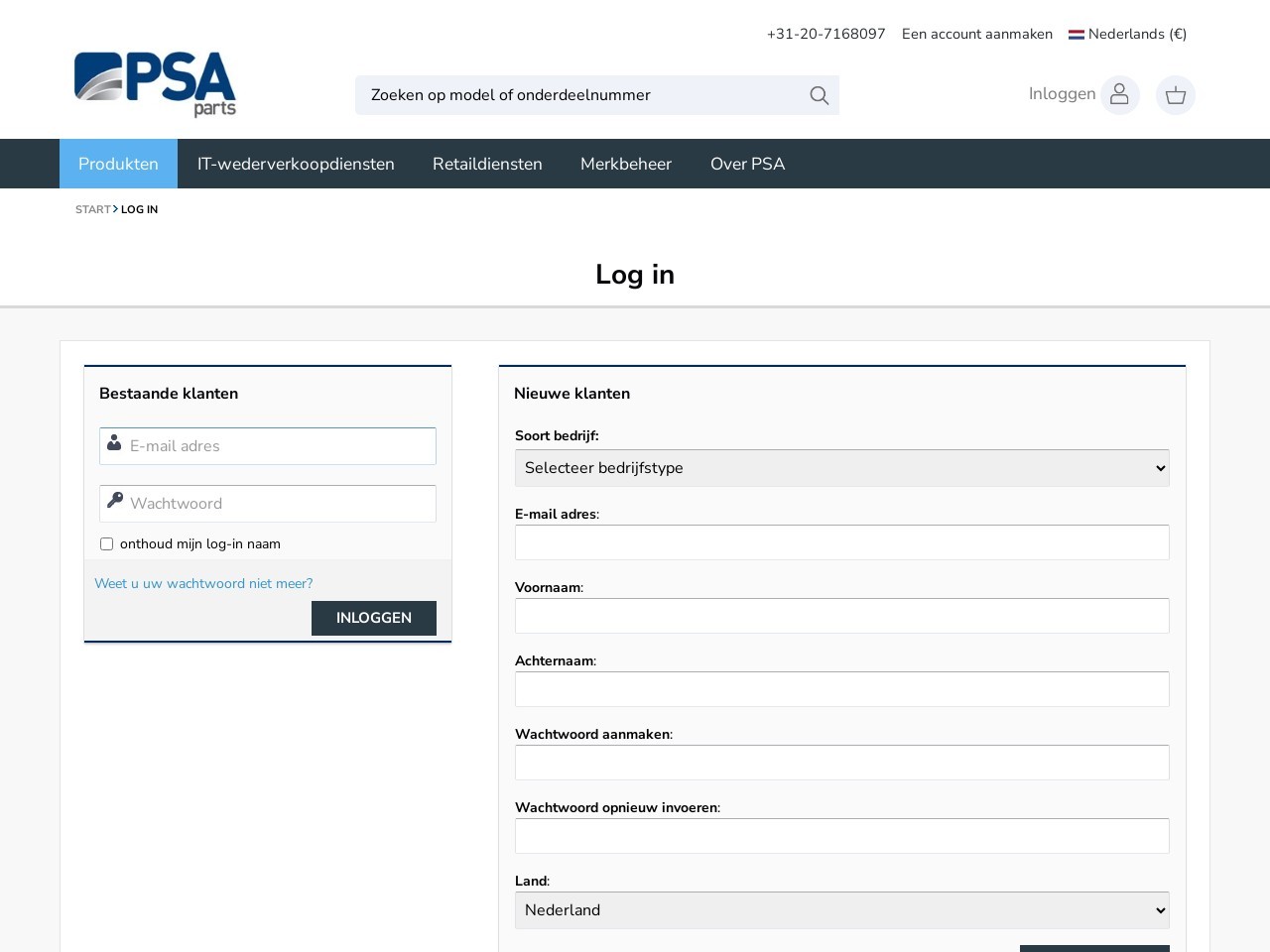The height and width of the screenshot is (952, 1270).
Task: Open the IT-wederverkoopdiensten menu
Action: tap(296, 164)
